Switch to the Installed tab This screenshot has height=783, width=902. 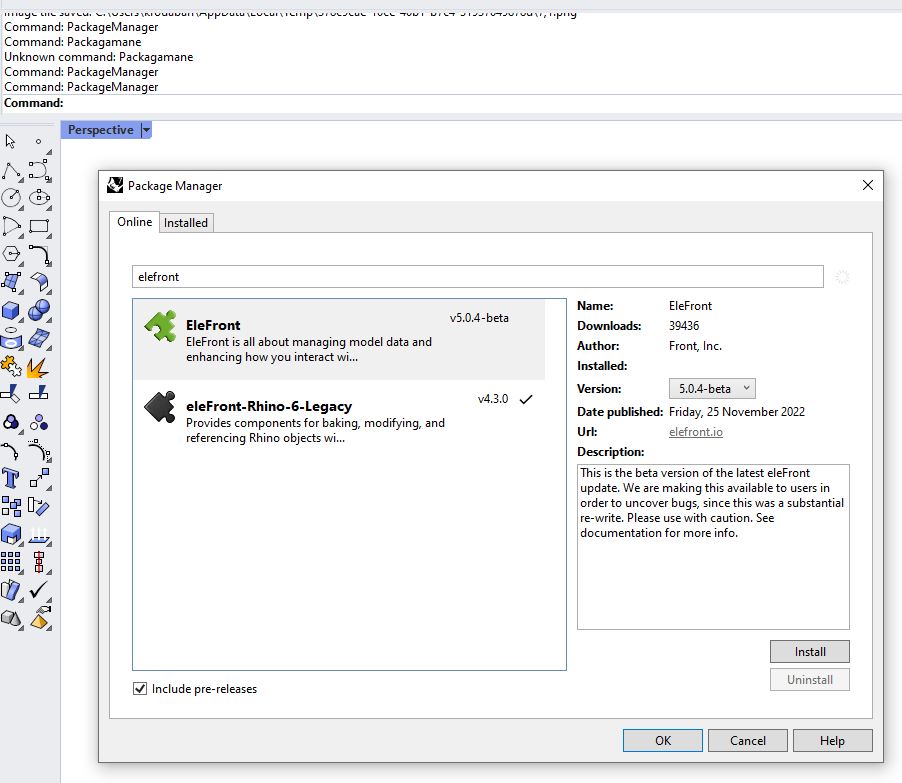(186, 223)
